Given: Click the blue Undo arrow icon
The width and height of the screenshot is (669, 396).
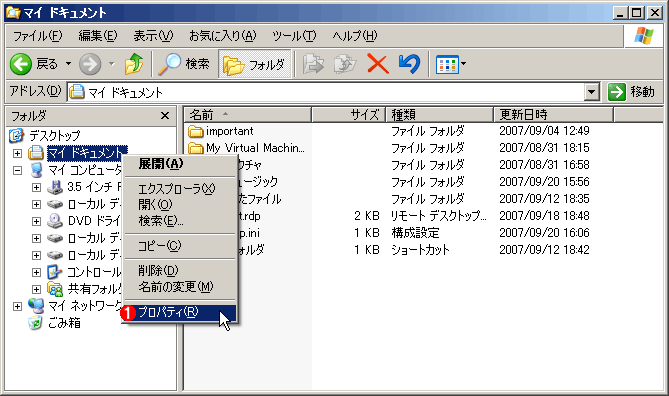Looking at the screenshot, I should pos(409,64).
